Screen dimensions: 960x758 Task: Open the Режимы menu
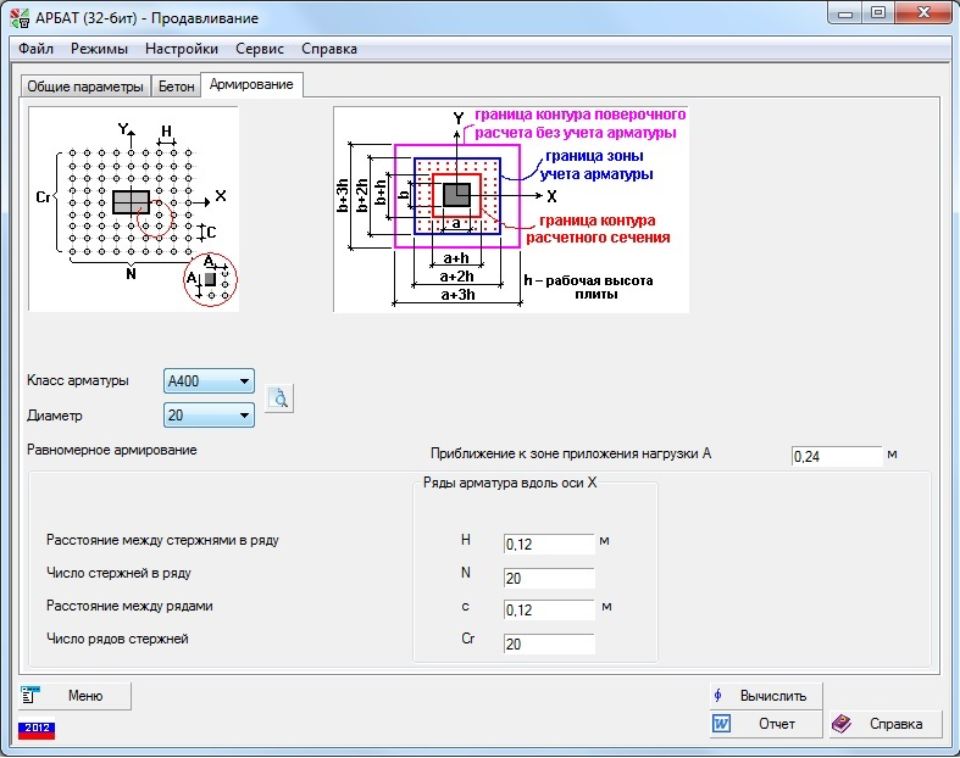pos(99,48)
